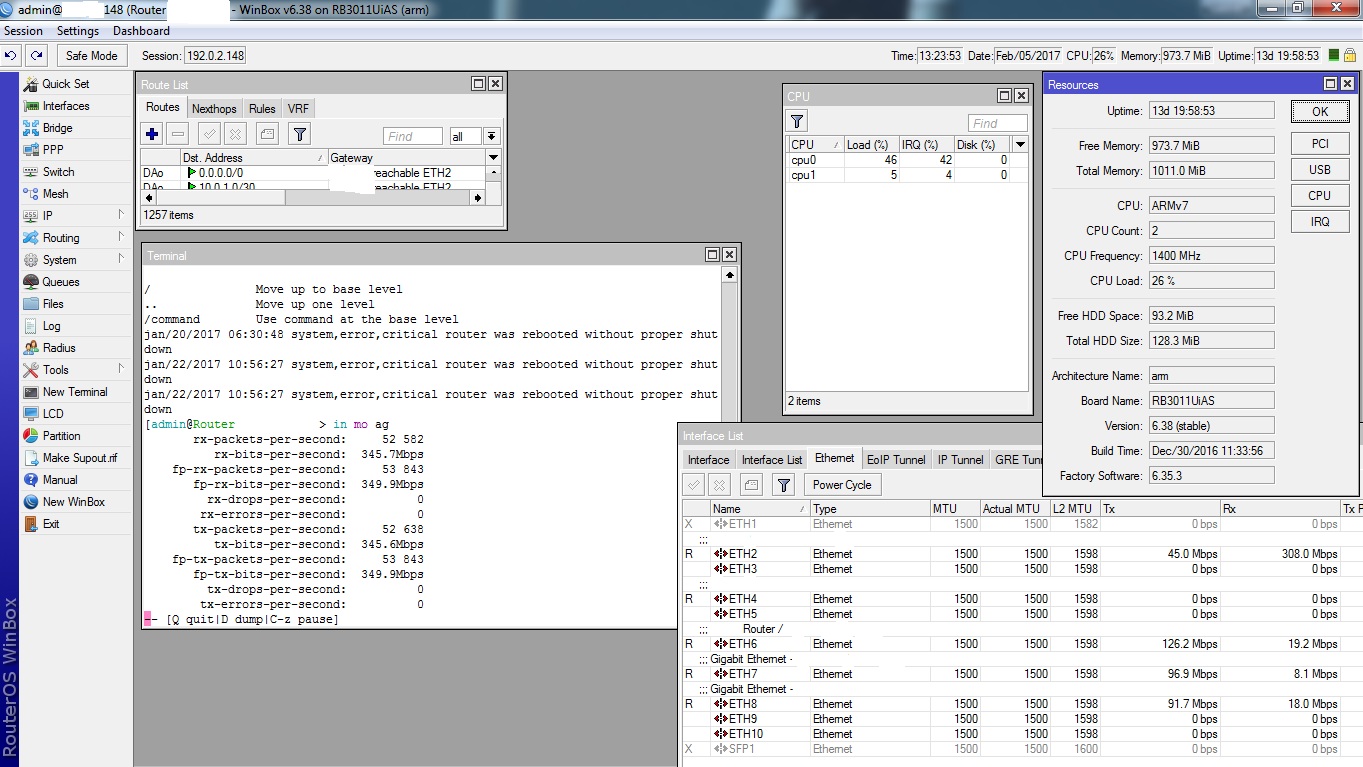This screenshot has height=767, width=1363.
Task: Click the disable X in Interface List
Action: [719, 485]
